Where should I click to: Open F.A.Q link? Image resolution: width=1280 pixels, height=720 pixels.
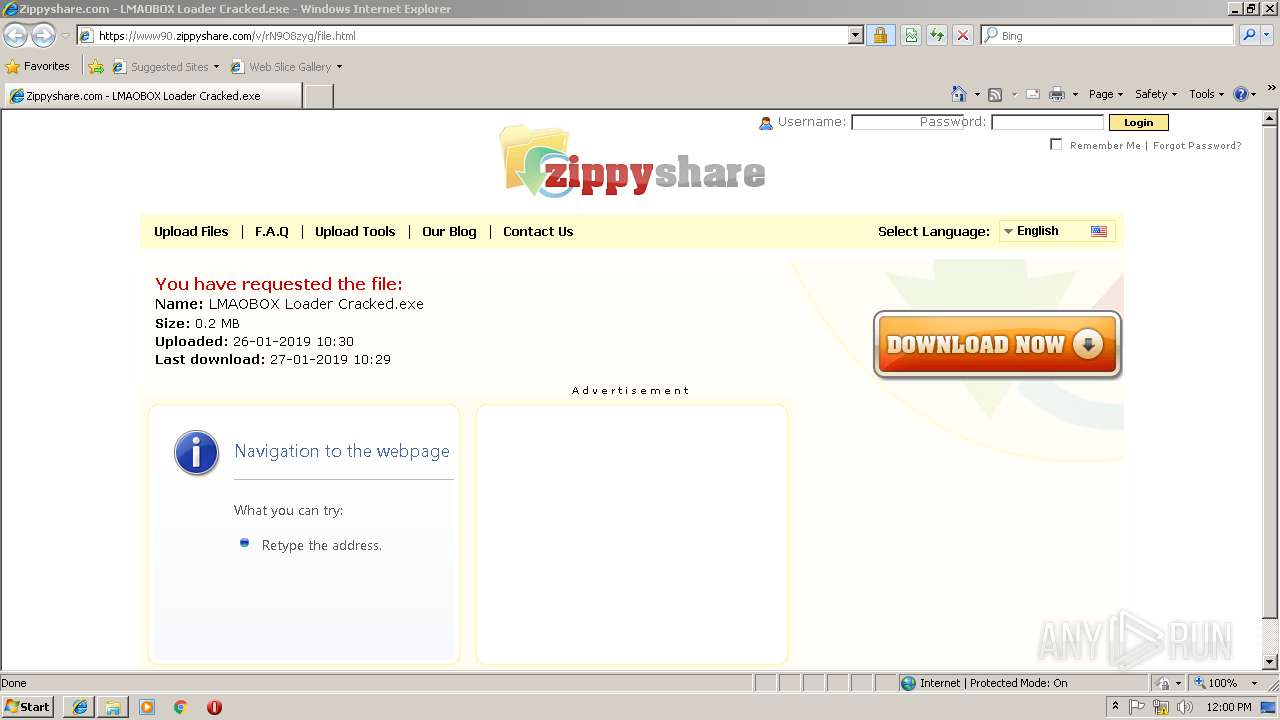point(272,231)
